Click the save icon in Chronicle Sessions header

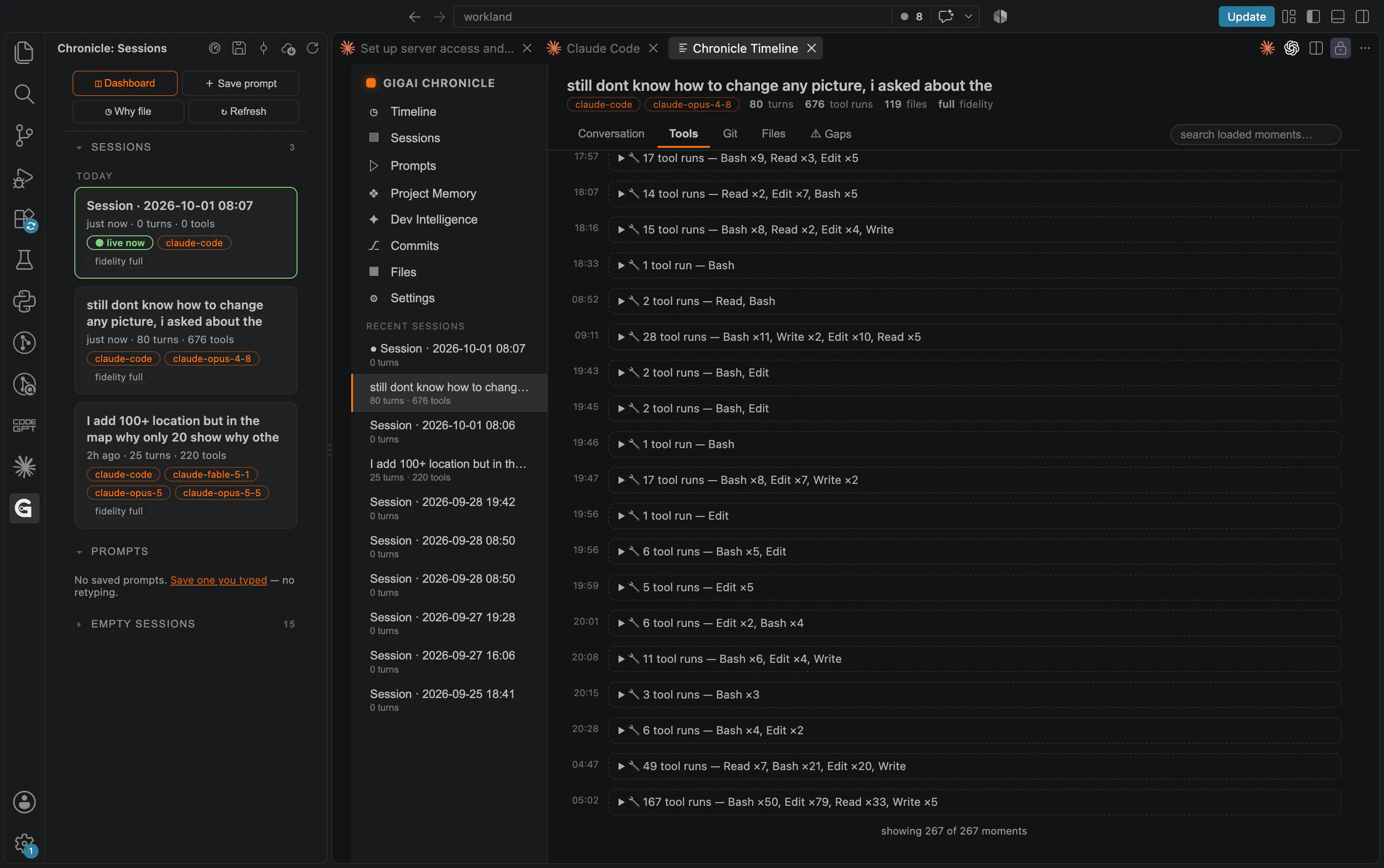pyautogui.click(x=239, y=48)
